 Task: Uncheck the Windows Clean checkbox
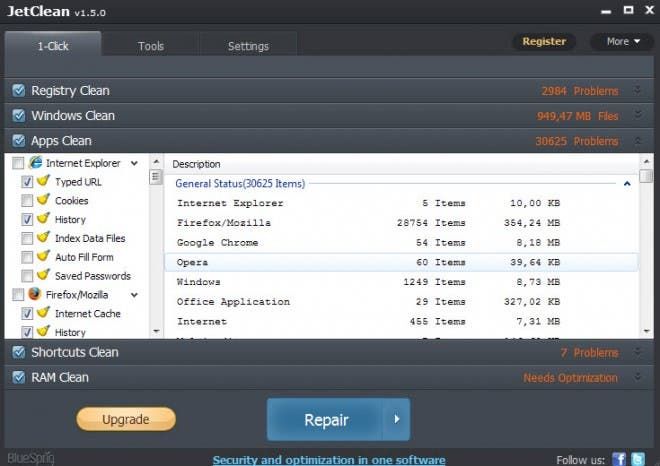click(19, 115)
